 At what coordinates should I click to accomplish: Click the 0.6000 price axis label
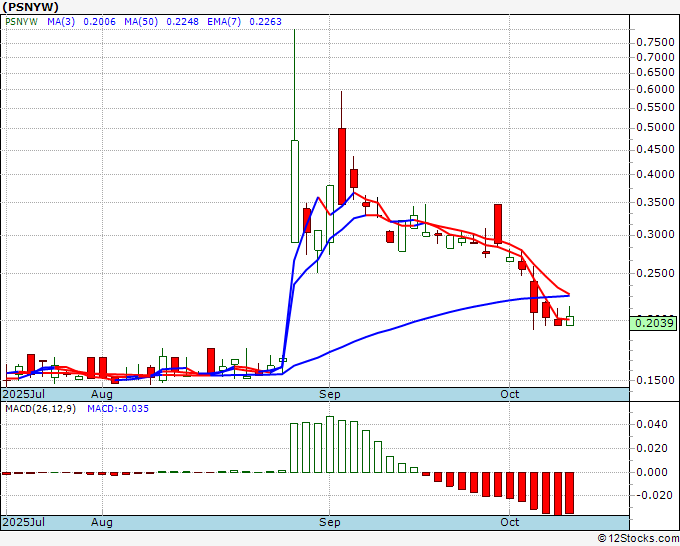click(x=655, y=89)
